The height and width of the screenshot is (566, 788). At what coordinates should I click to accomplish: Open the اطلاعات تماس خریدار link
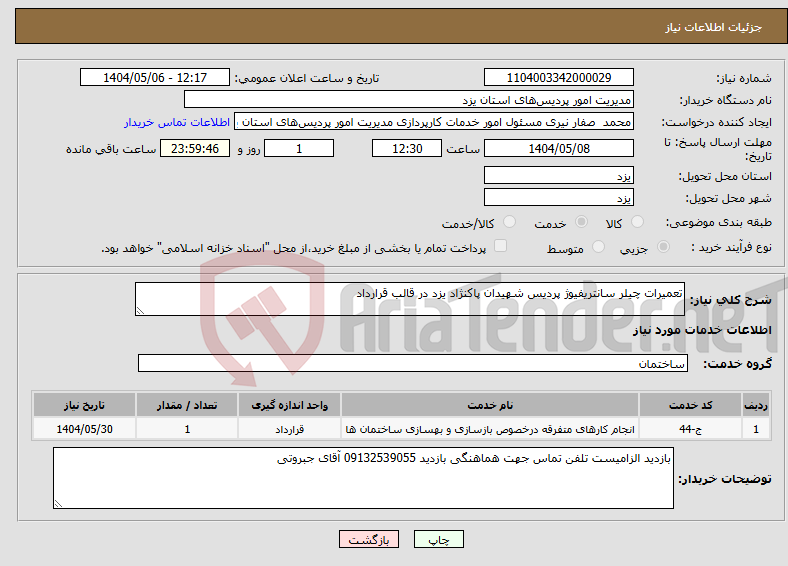[x=177, y=122]
